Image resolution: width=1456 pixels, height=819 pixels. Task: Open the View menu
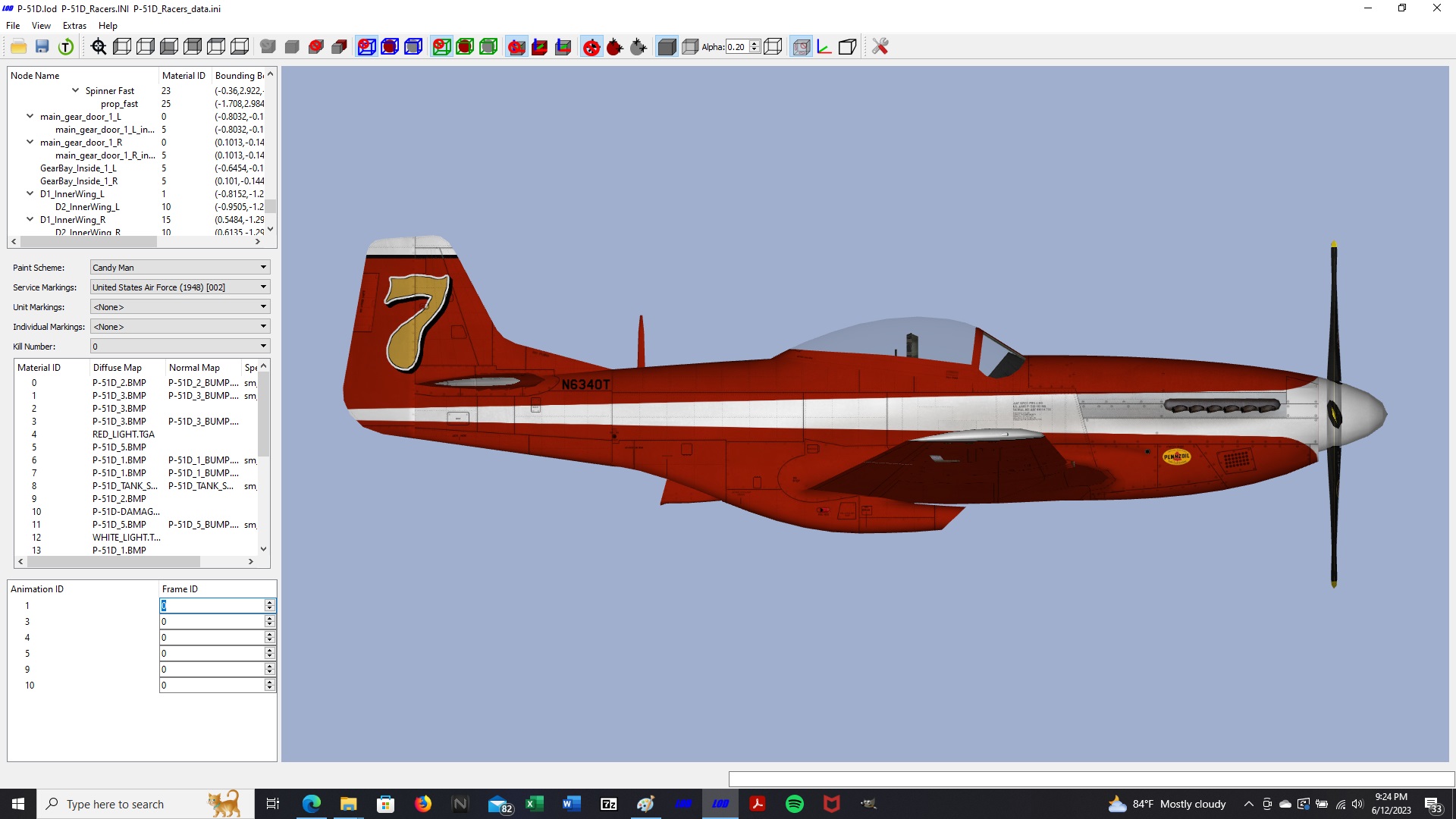[x=41, y=25]
